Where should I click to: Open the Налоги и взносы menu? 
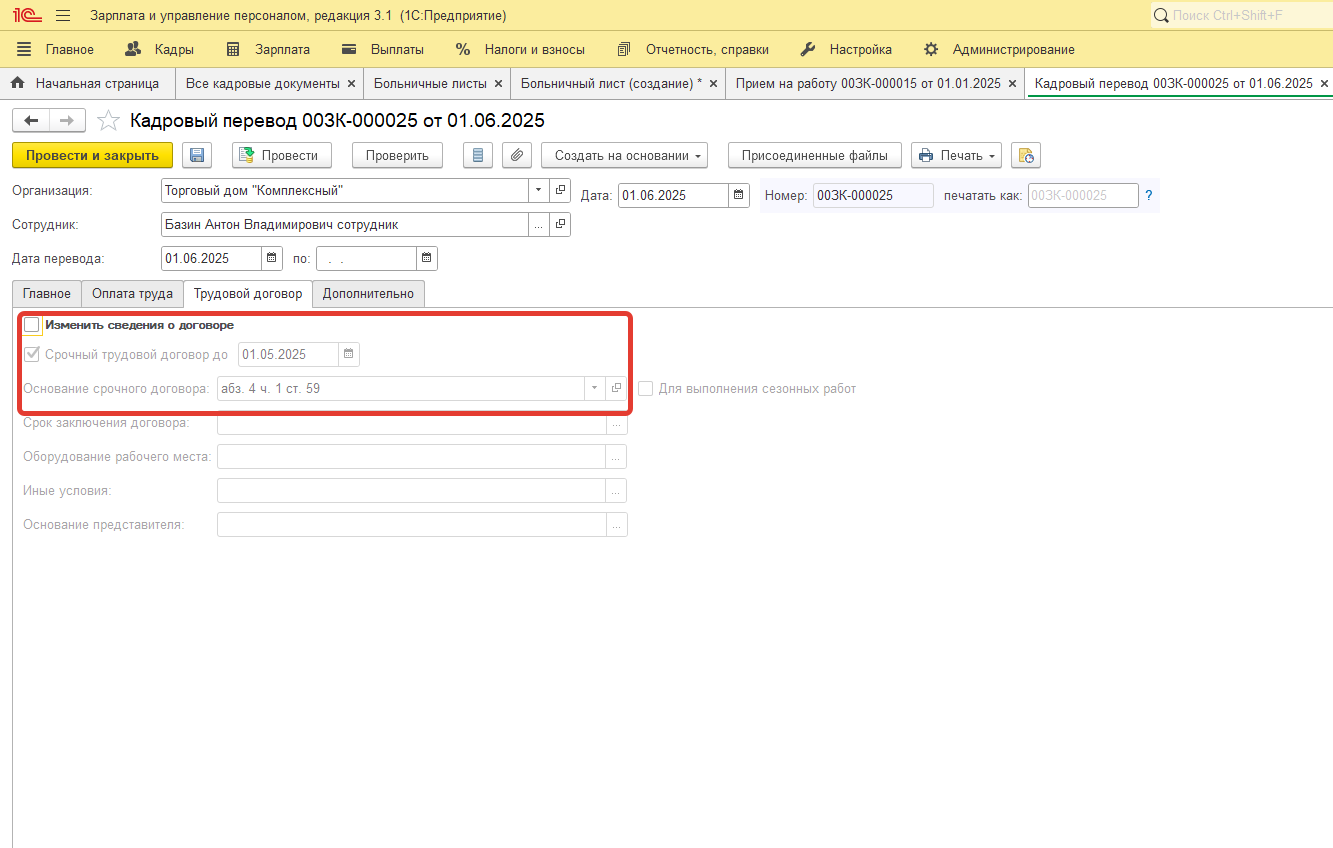tap(520, 49)
